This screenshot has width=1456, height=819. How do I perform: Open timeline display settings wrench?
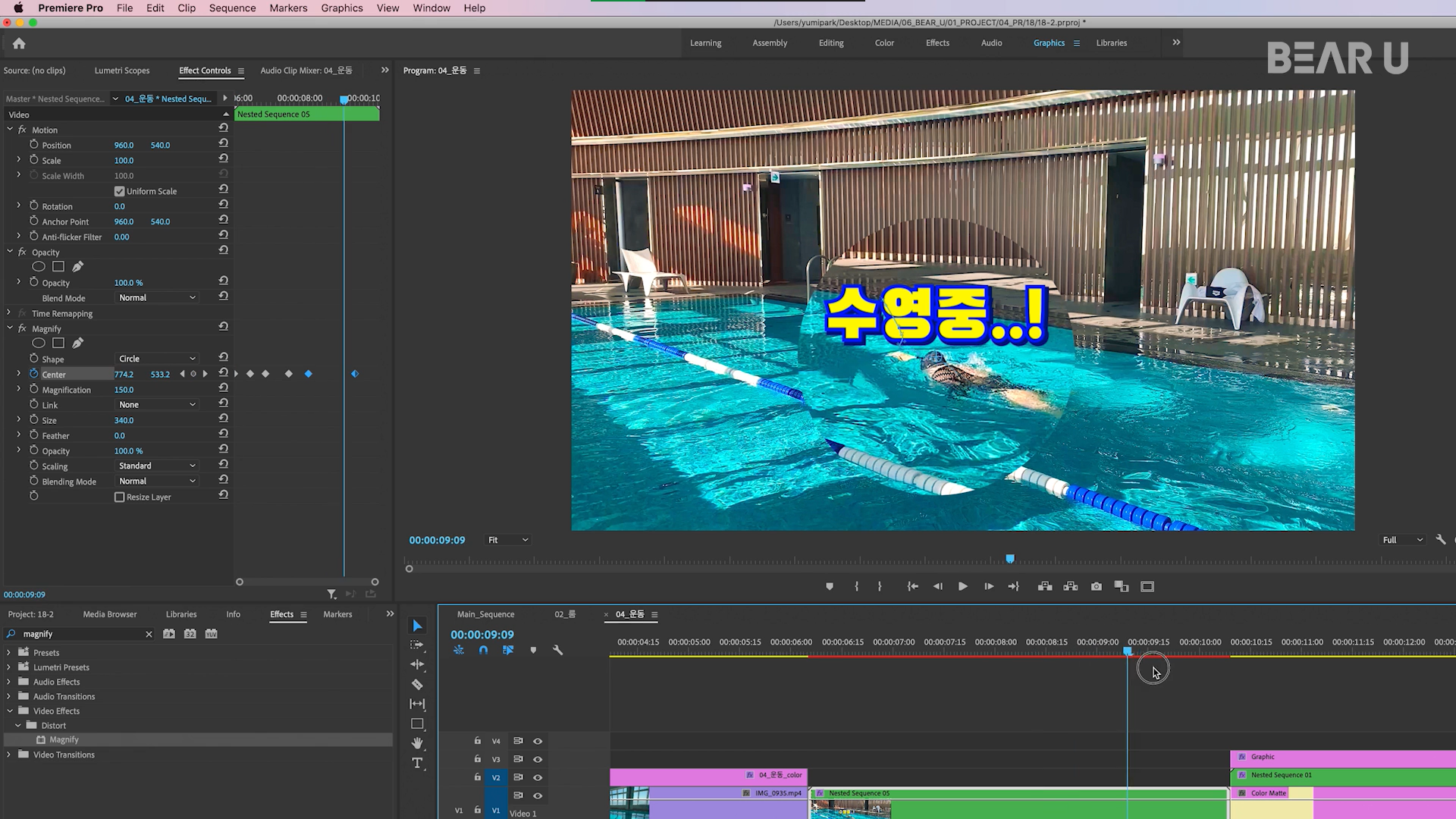click(558, 650)
